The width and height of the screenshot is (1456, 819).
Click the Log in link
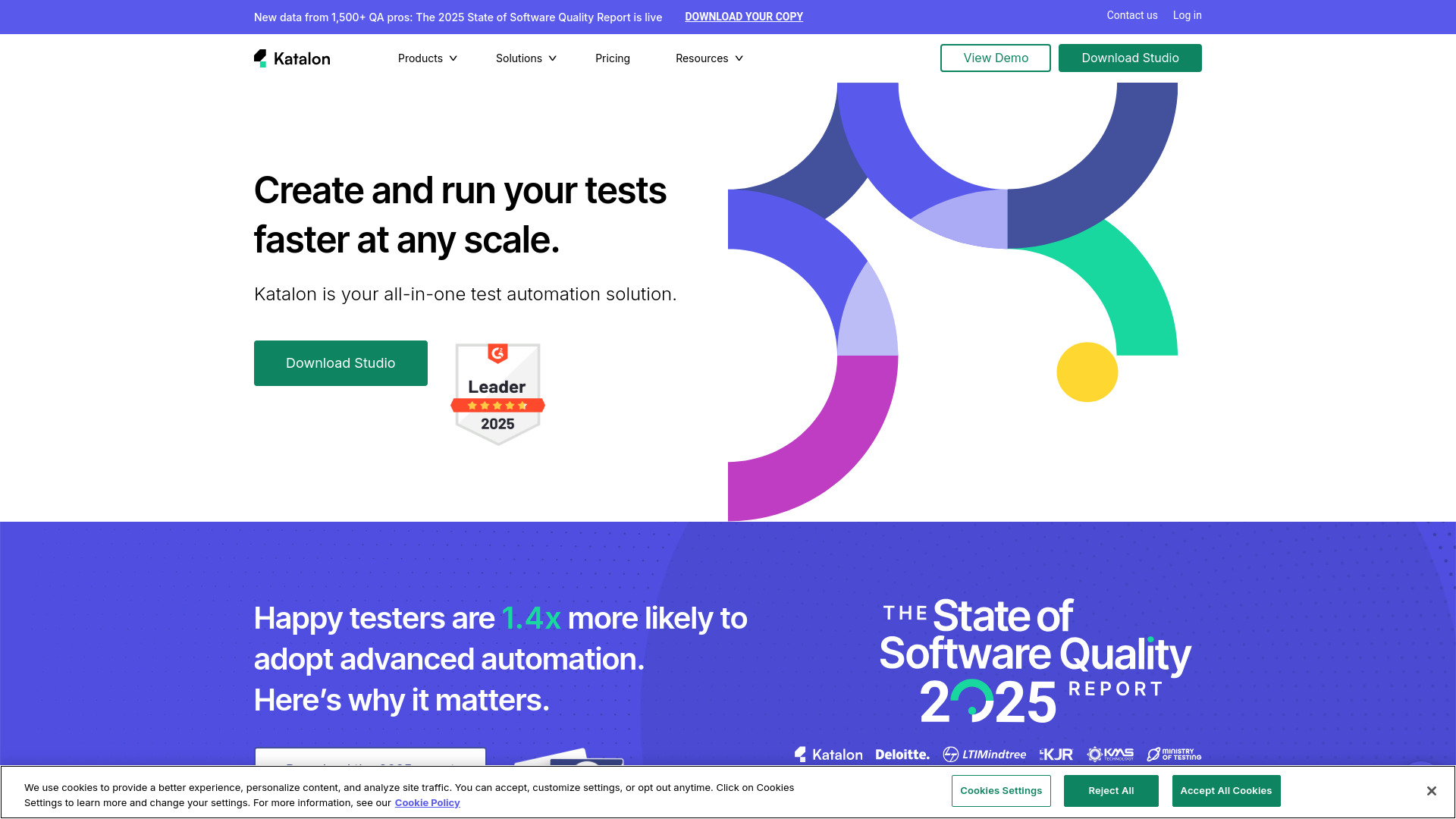click(x=1187, y=15)
